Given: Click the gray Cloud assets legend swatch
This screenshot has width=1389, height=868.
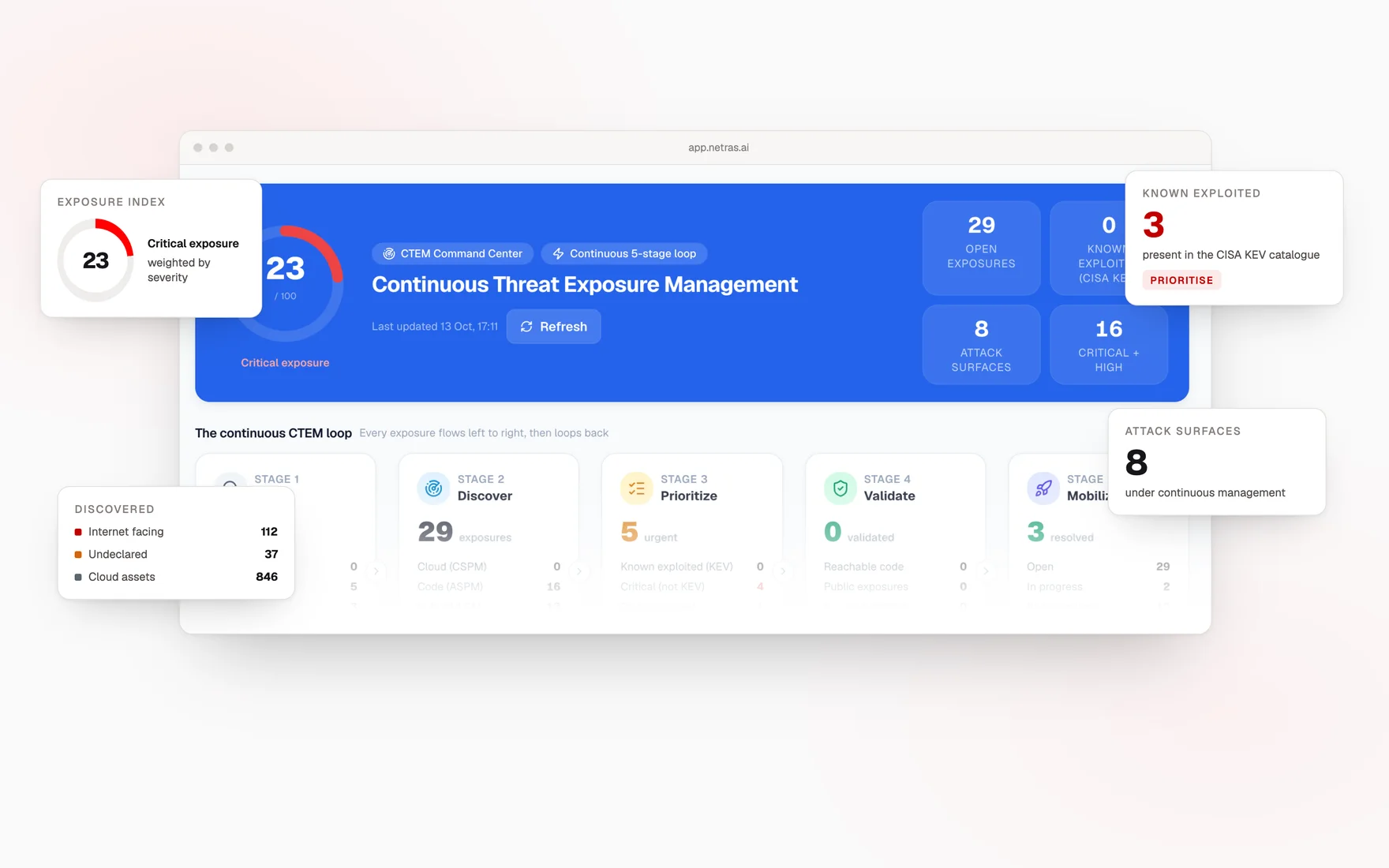Looking at the screenshot, I should pos(78,577).
